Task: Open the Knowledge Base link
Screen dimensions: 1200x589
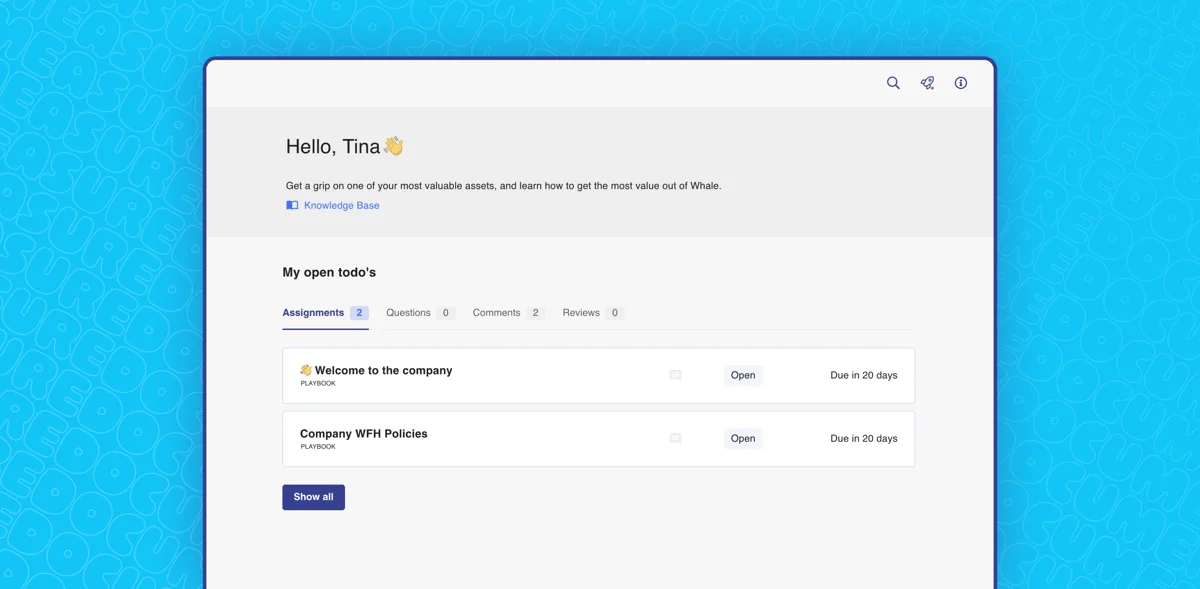Action: point(340,204)
